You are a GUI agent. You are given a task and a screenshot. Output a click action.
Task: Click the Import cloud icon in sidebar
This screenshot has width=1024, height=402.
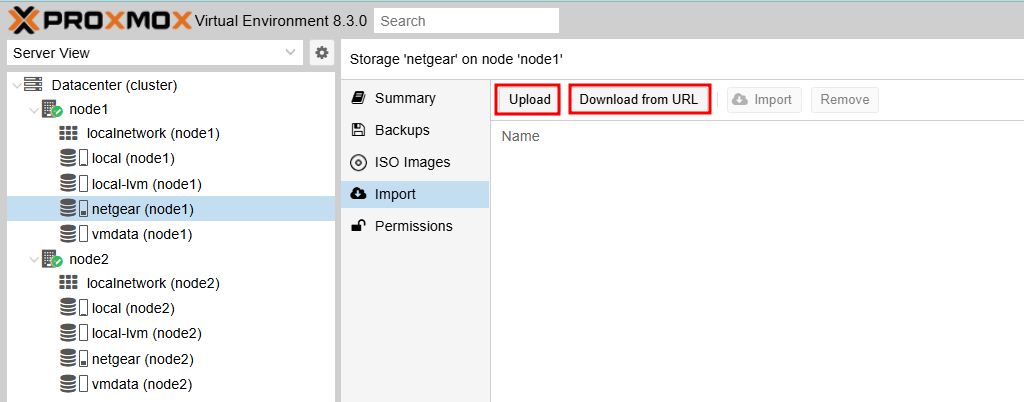click(x=358, y=194)
